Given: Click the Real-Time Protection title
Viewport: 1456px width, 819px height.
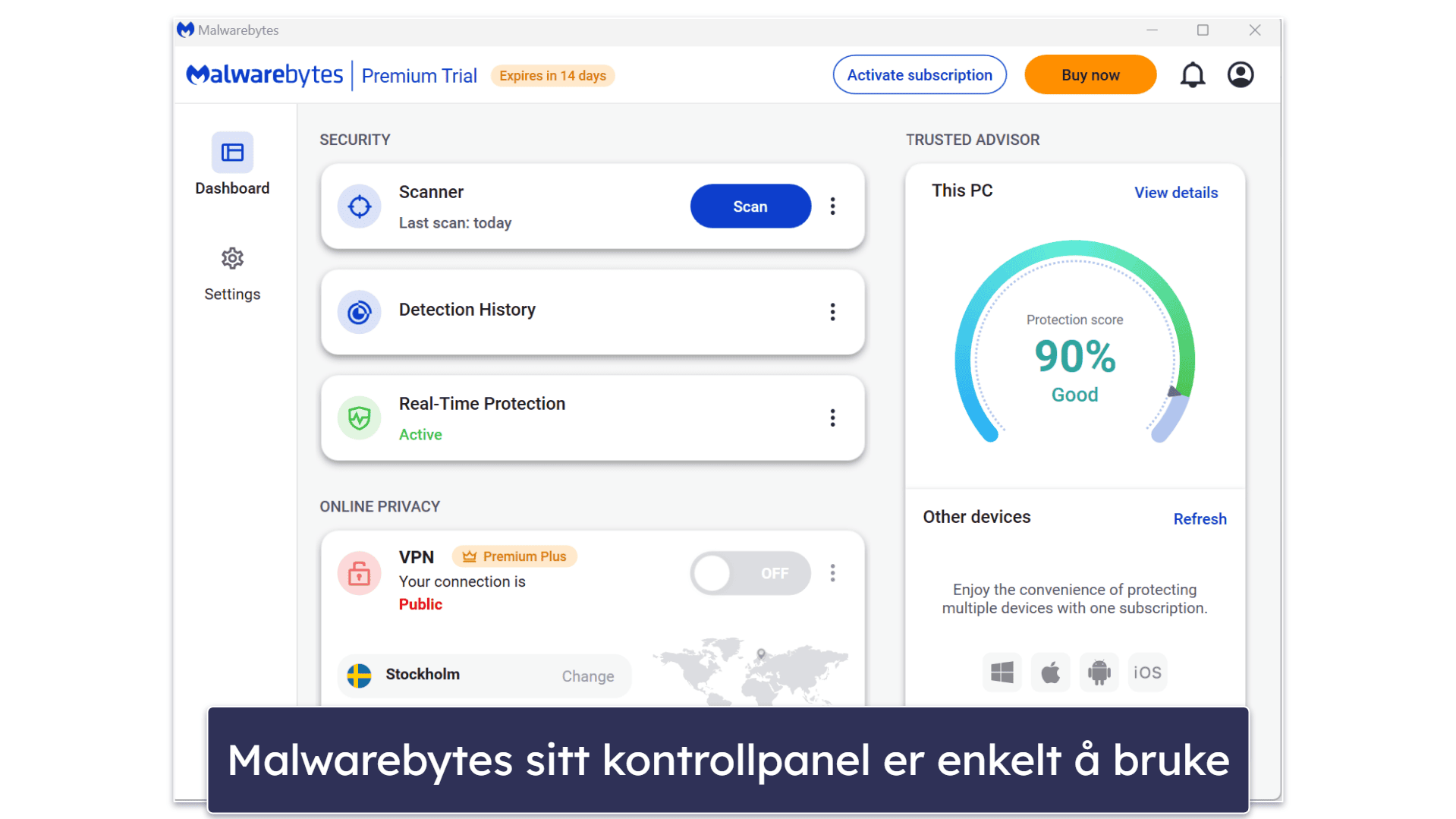Looking at the screenshot, I should (x=482, y=404).
